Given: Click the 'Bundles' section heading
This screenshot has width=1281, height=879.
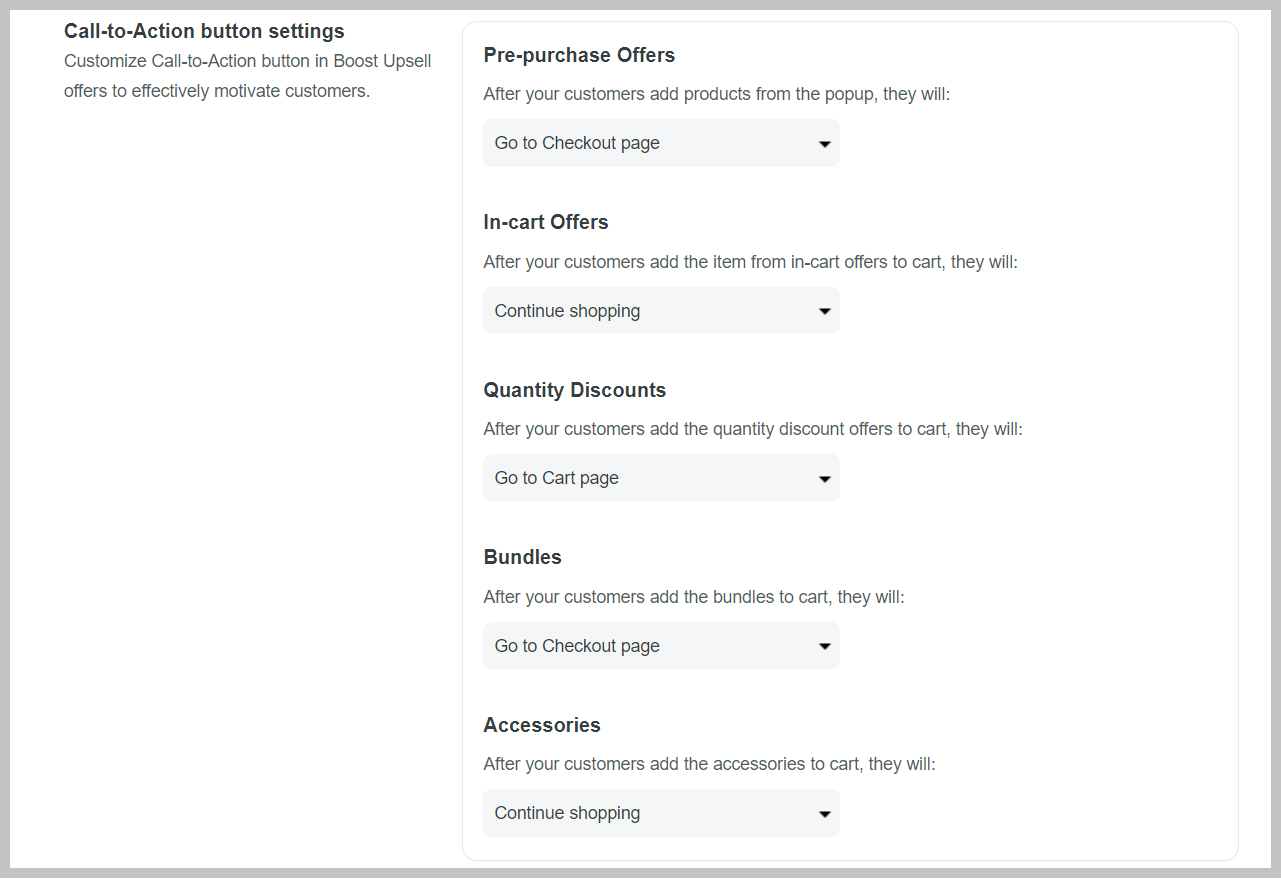Looking at the screenshot, I should click(522, 557).
